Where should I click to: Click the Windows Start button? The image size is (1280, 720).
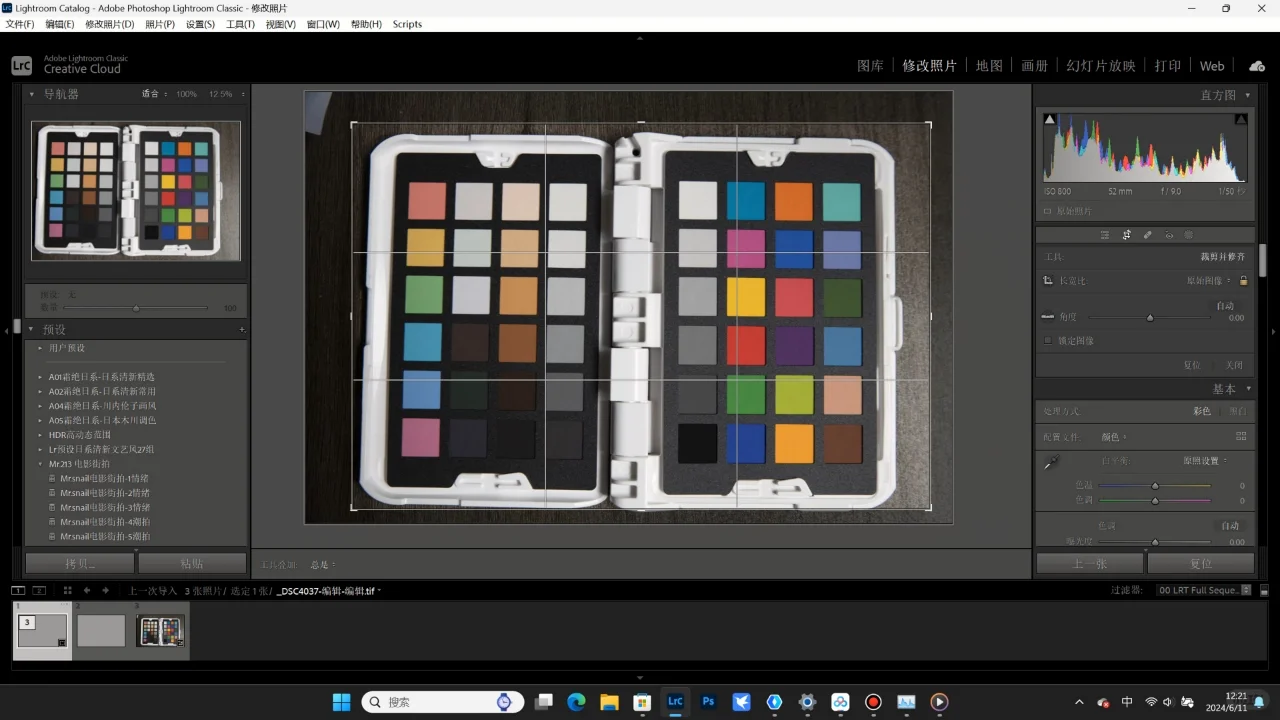(x=341, y=702)
